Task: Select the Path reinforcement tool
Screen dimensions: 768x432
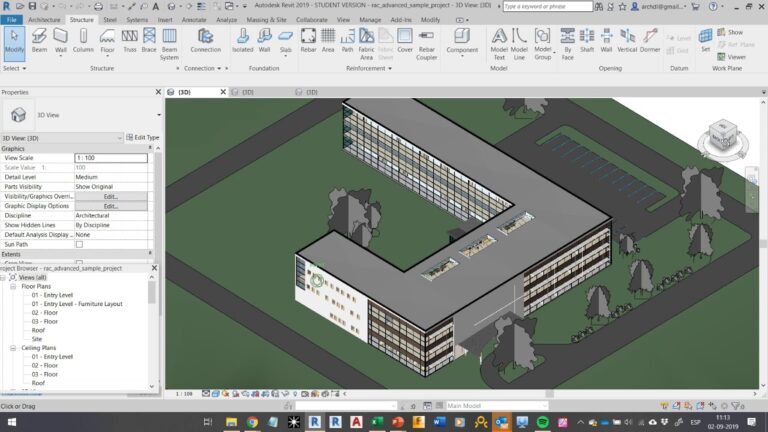Action: (347, 41)
